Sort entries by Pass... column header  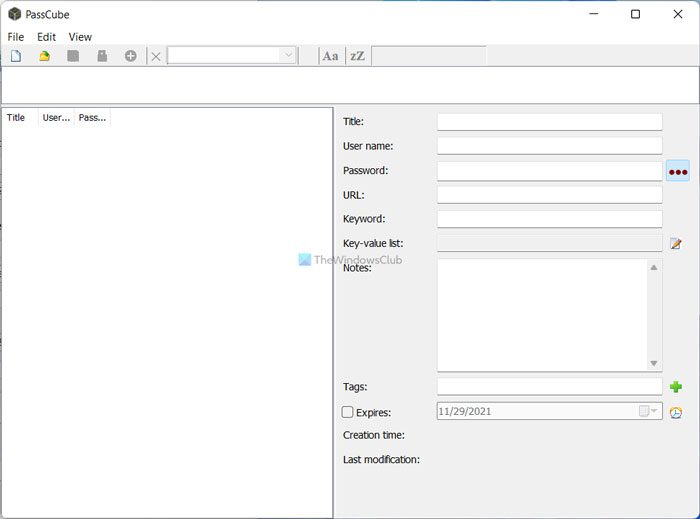(92, 118)
